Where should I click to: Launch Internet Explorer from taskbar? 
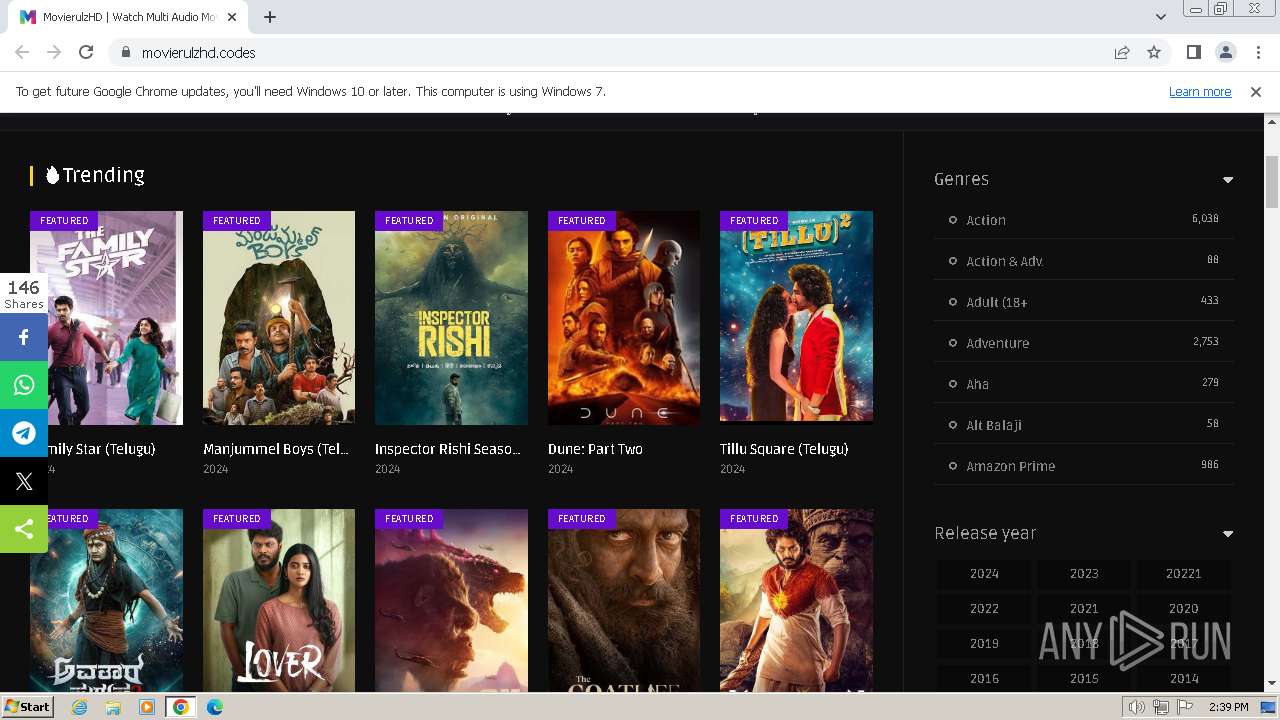point(80,707)
